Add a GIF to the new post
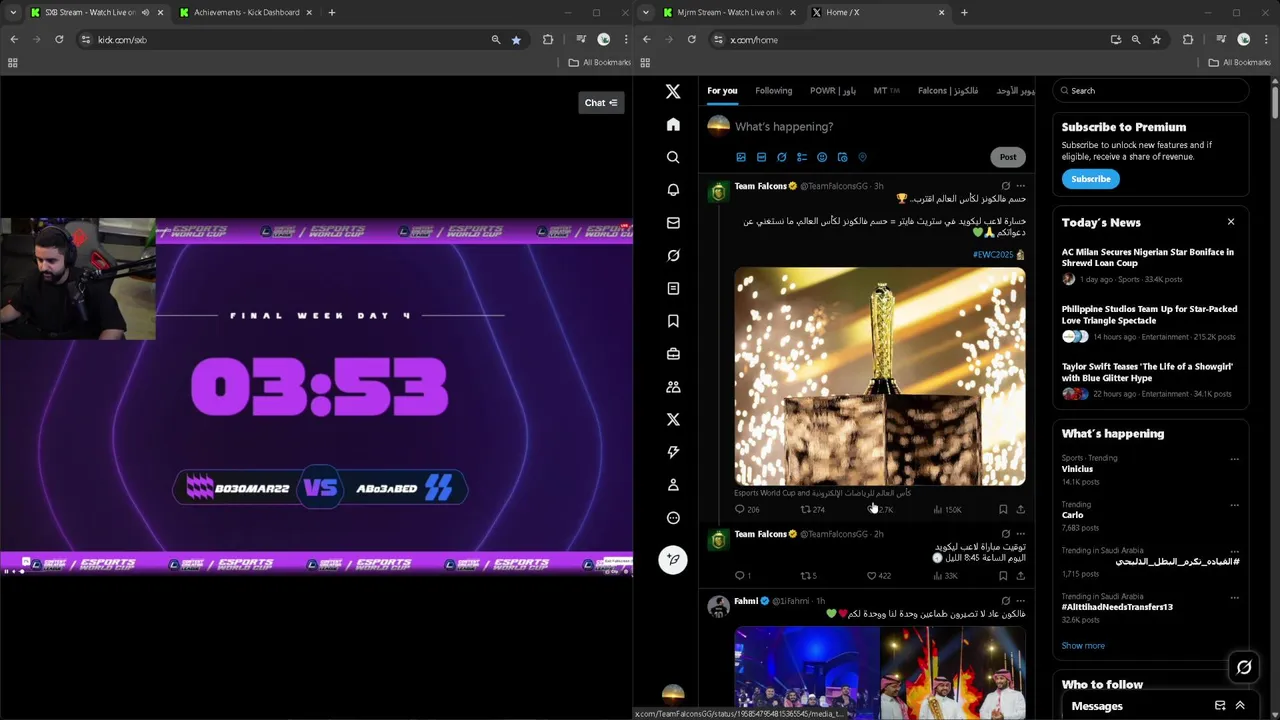Image resolution: width=1280 pixels, height=720 pixels. [x=761, y=157]
